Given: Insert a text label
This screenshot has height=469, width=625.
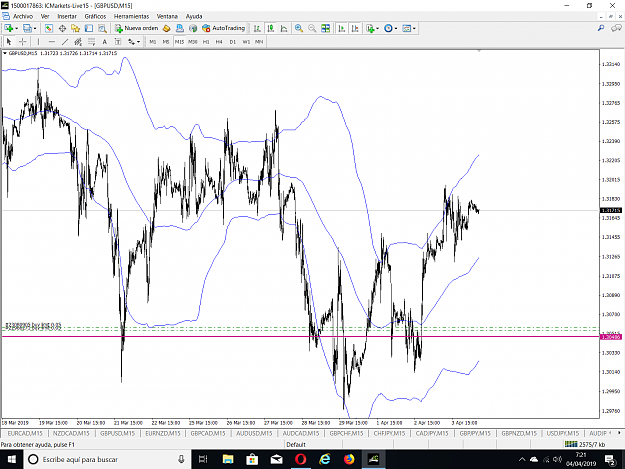Looking at the screenshot, I should (118, 41).
